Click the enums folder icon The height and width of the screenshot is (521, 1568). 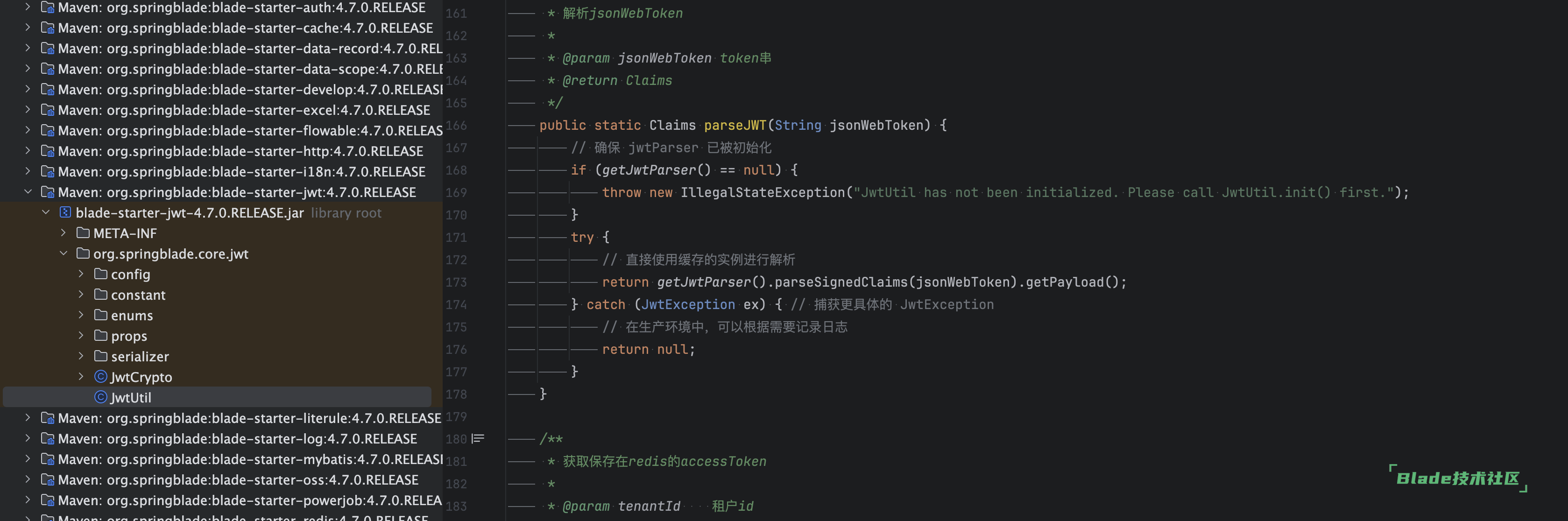pyautogui.click(x=100, y=315)
